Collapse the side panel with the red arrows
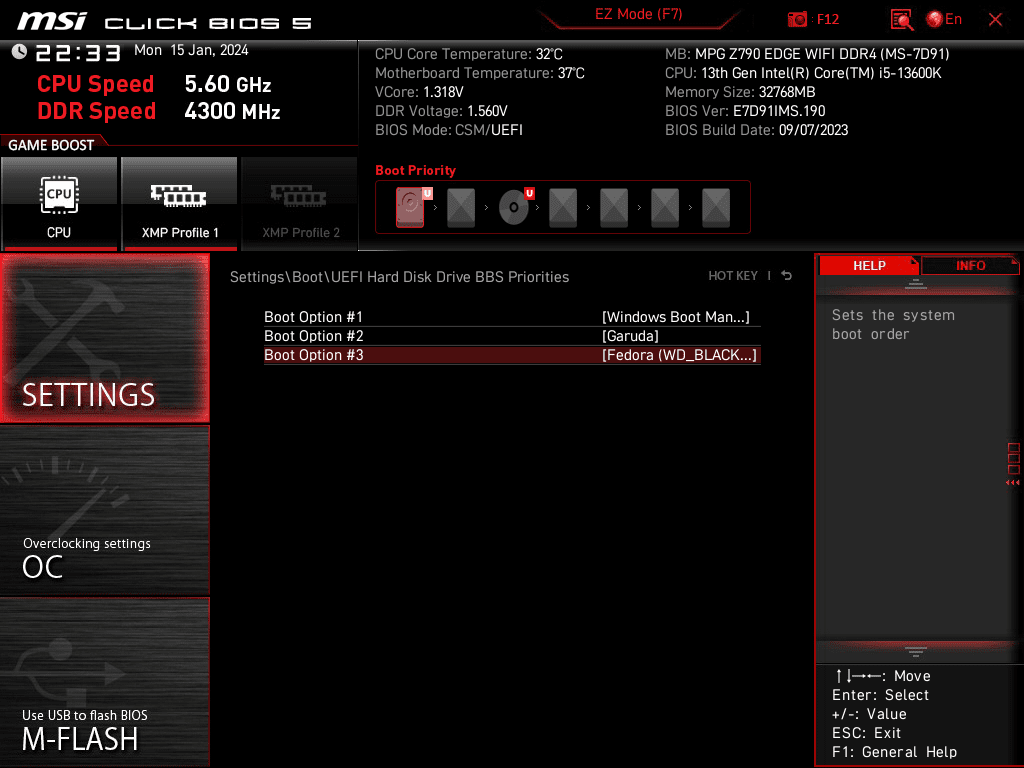The height and width of the screenshot is (768, 1024). [x=1012, y=483]
